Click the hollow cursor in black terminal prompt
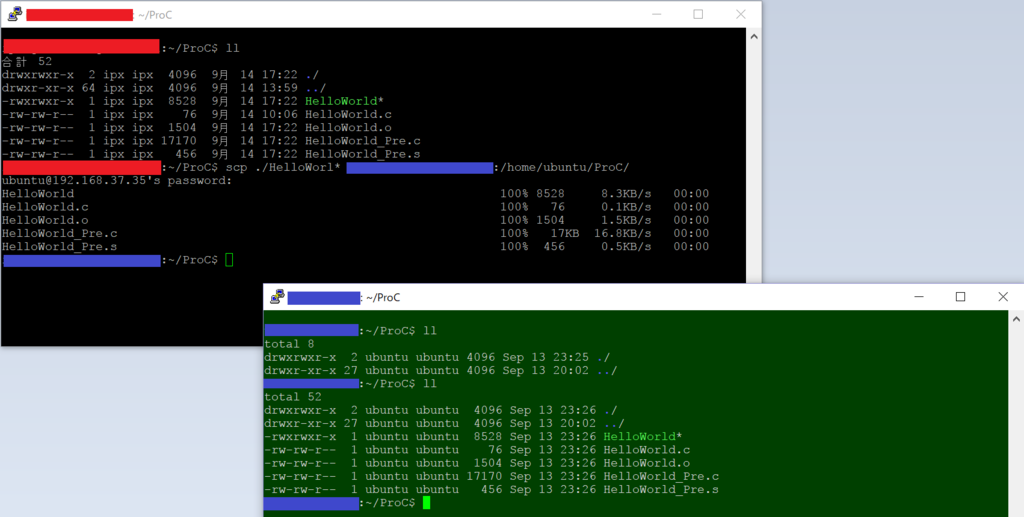The image size is (1024, 517). tap(229, 260)
